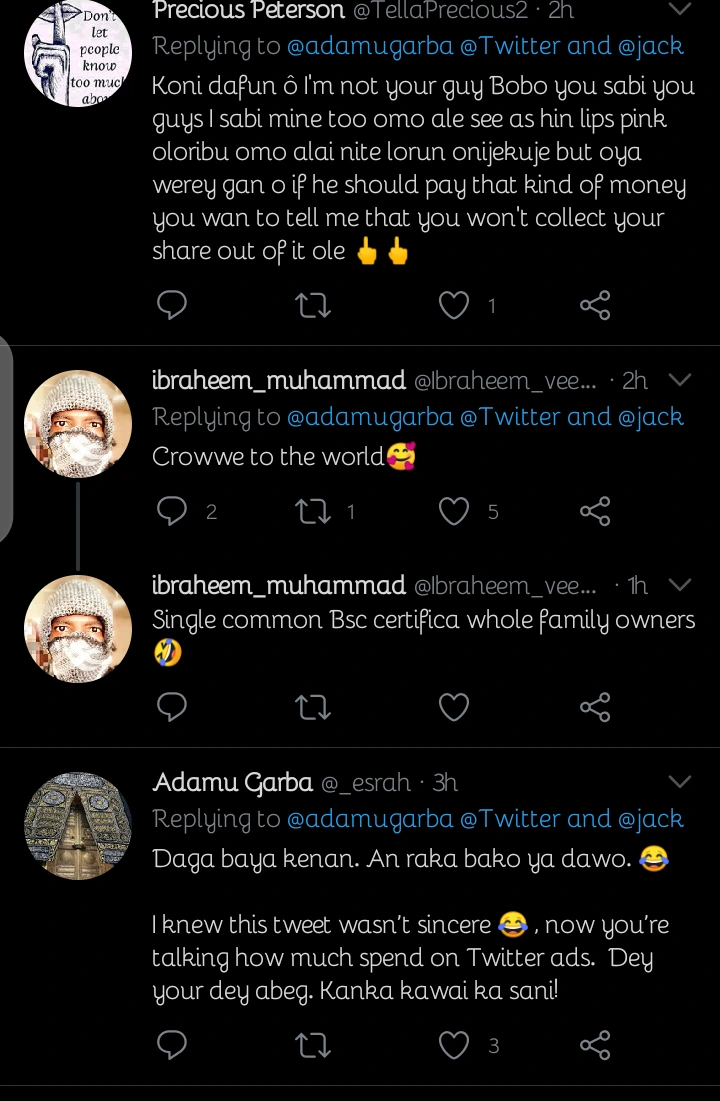View ibraheem_muhammad's profile picture on the first tweet
The width and height of the screenshot is (720, 1101).
[78, 424]
